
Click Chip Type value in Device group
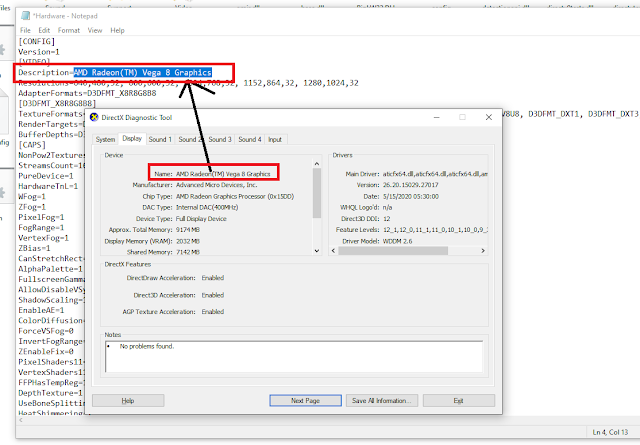click(x=235, y=196)
